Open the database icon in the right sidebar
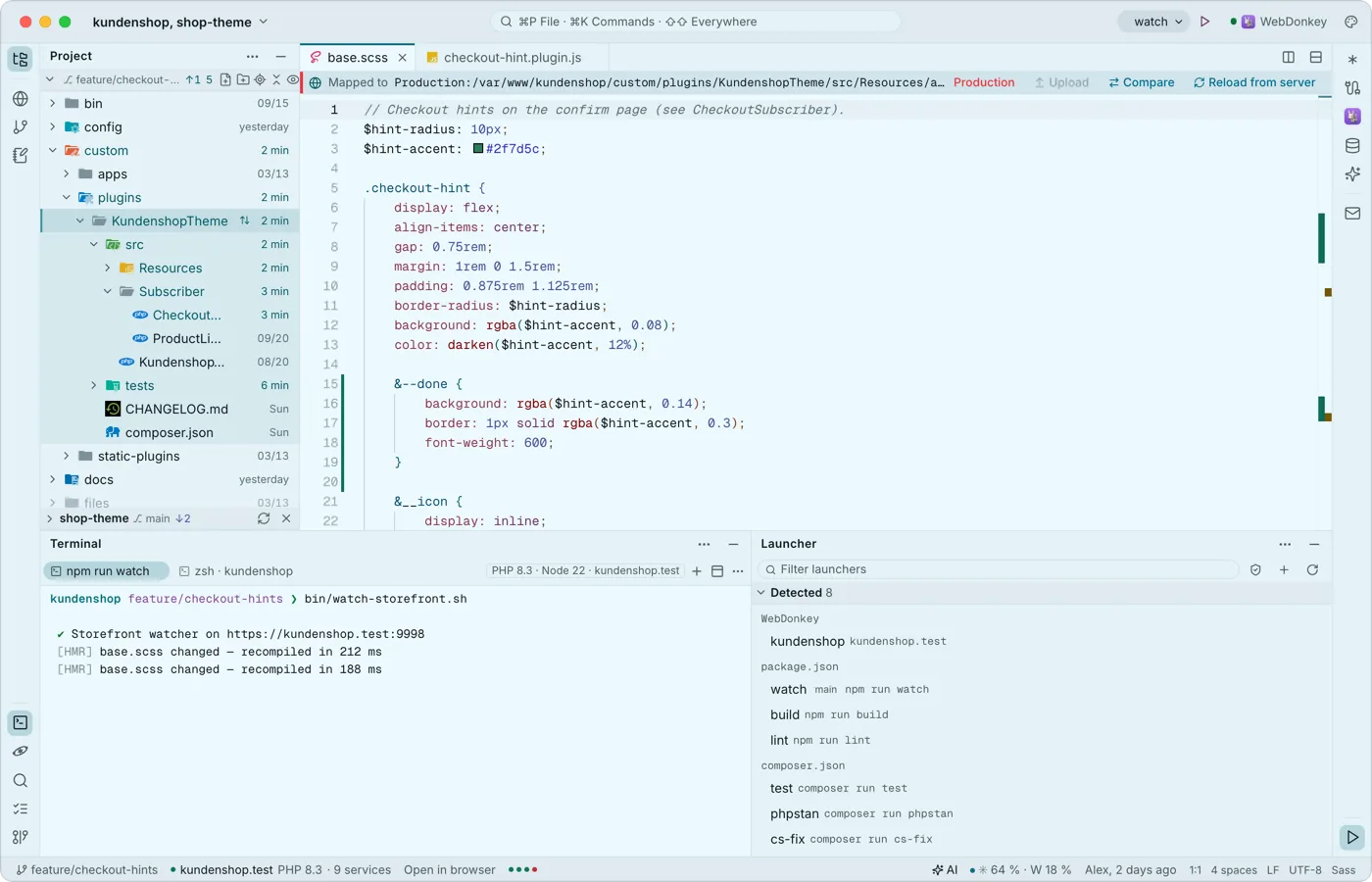 [x=1352, y=146]
